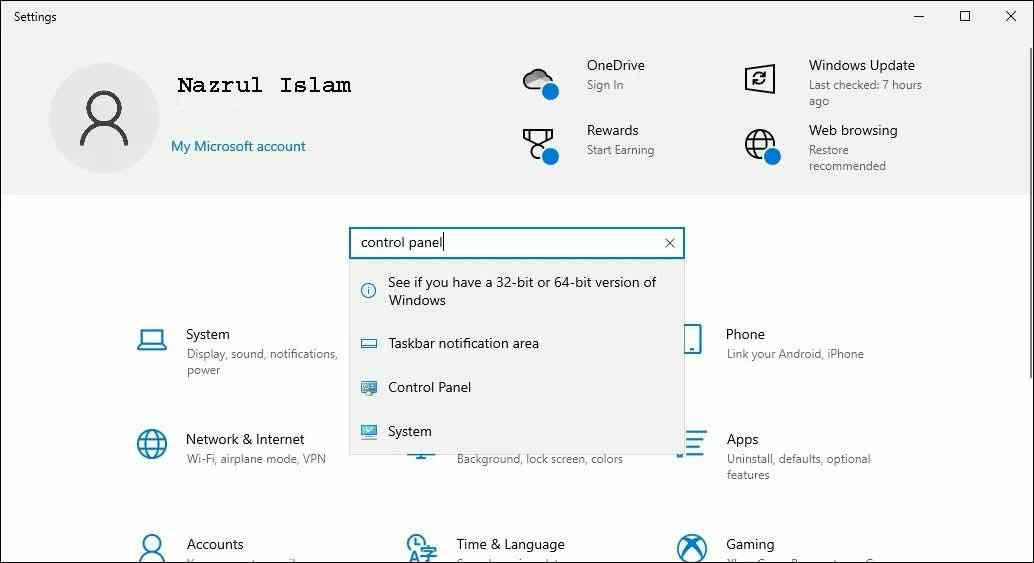This screenshot has width=1034, height=563.
Task: Click the Gaming Xbox icon
Action: tap(692, 548)
